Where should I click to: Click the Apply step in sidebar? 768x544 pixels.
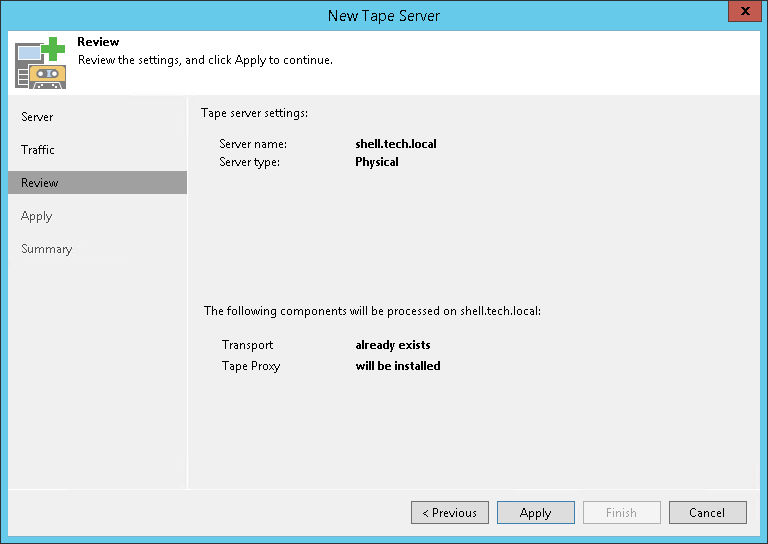(x=36, y=216)
